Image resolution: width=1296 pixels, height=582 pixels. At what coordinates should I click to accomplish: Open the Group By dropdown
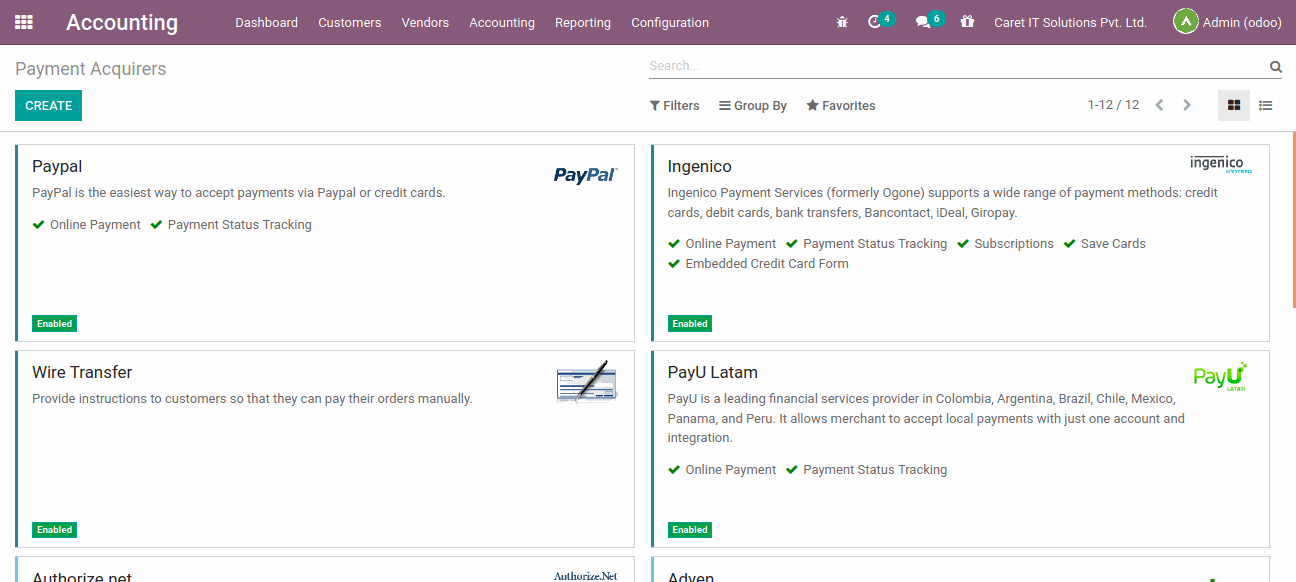752,105
